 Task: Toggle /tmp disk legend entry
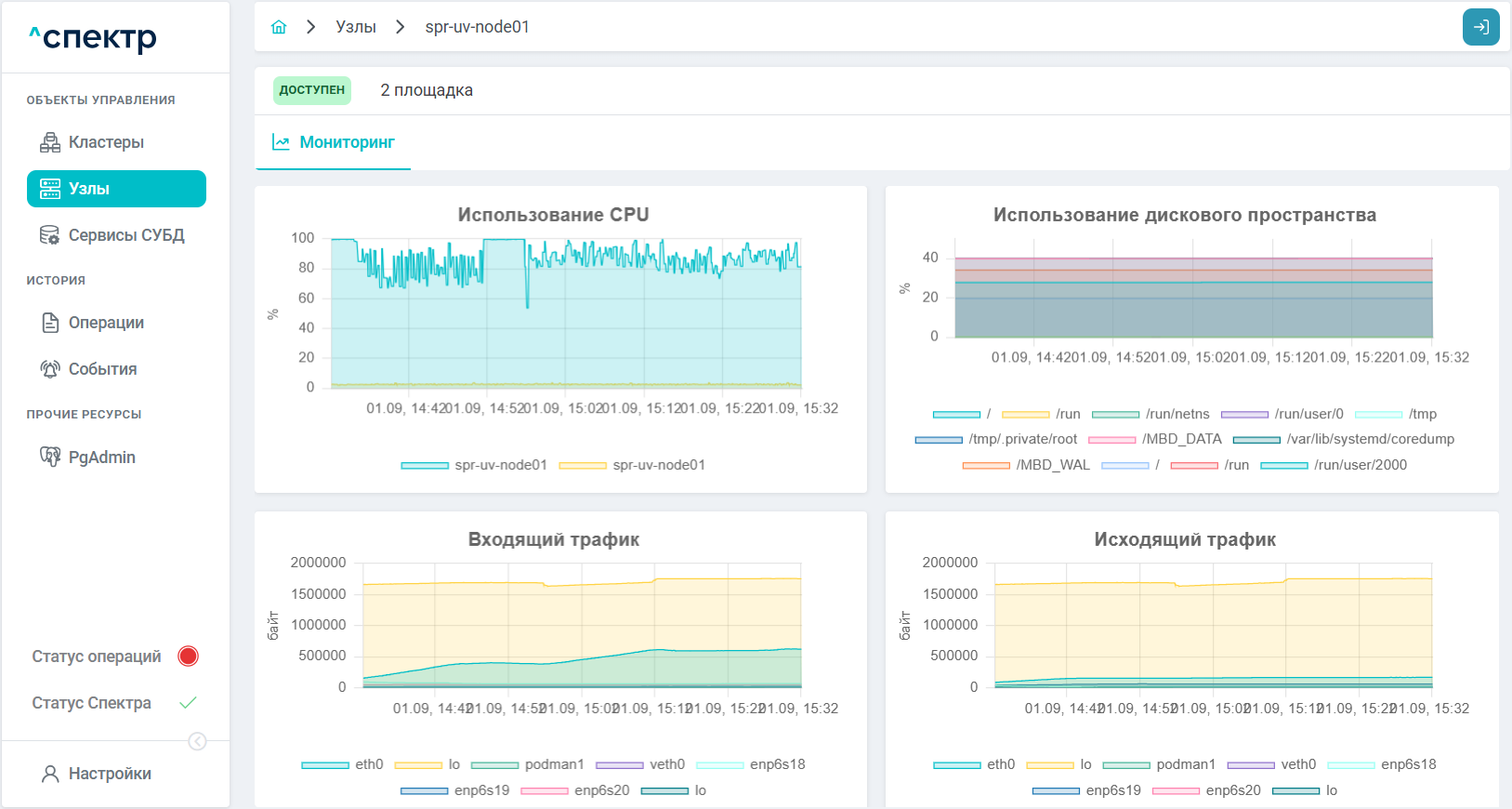[1395, 414]
